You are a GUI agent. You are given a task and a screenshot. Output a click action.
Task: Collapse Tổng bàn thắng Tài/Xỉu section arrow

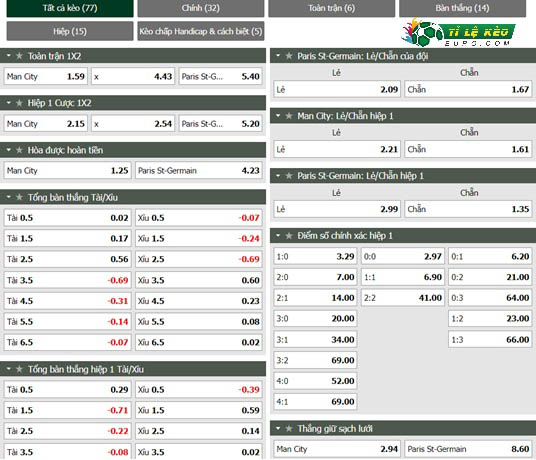[9, 197]
